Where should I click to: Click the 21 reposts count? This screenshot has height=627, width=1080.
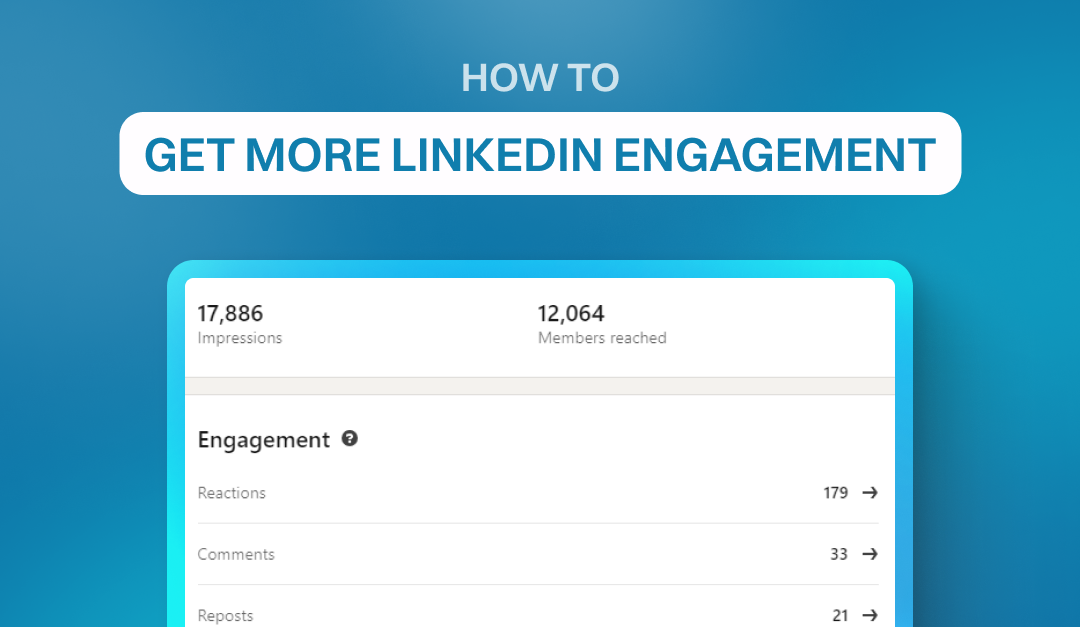pos(840,615)
